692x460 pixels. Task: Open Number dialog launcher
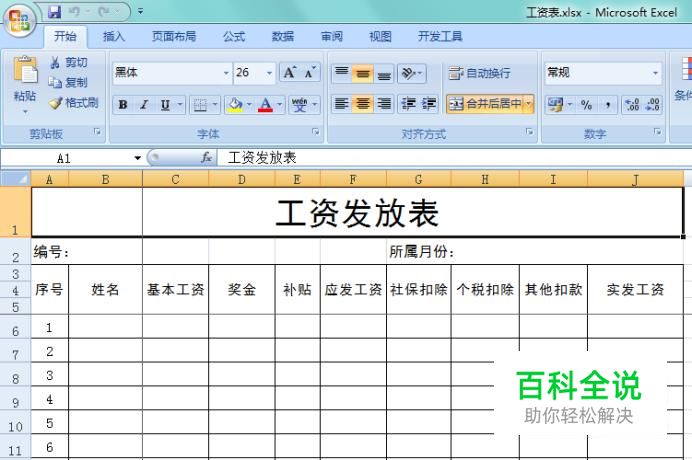pos(657,132)
